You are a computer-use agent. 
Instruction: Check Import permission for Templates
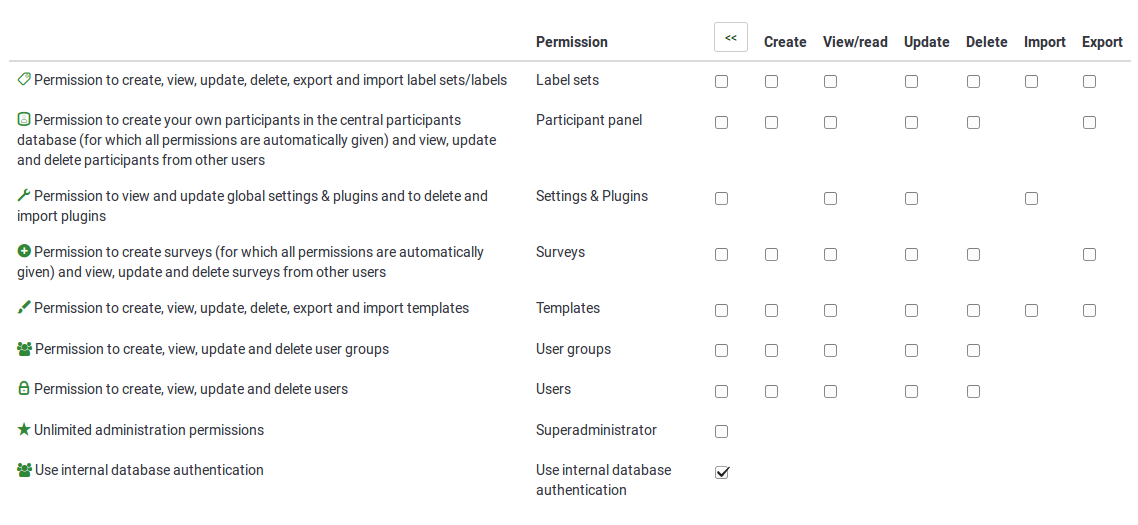click(1031, 311)
